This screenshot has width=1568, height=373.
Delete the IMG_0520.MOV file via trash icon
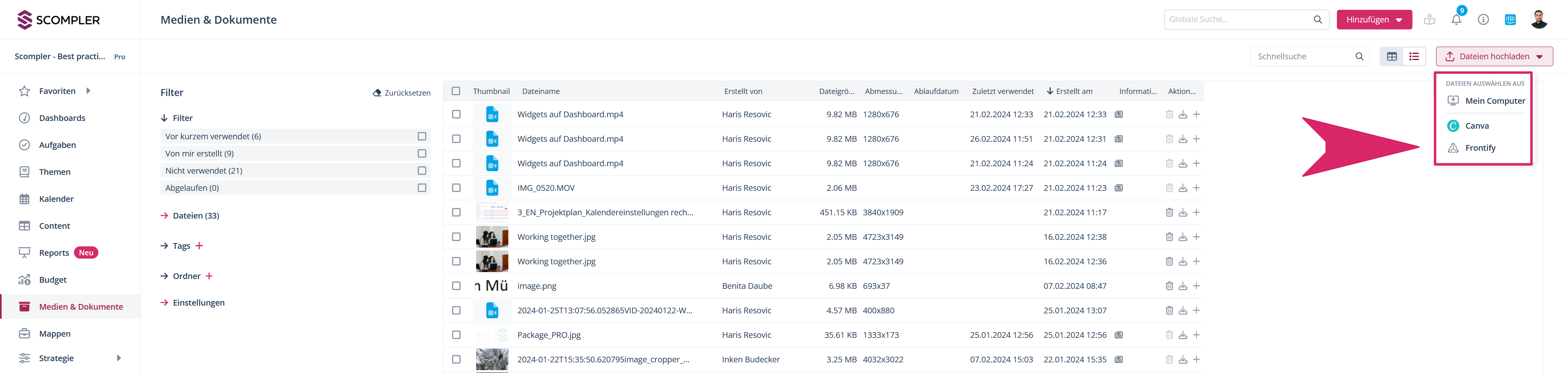tap(1169, 188)
